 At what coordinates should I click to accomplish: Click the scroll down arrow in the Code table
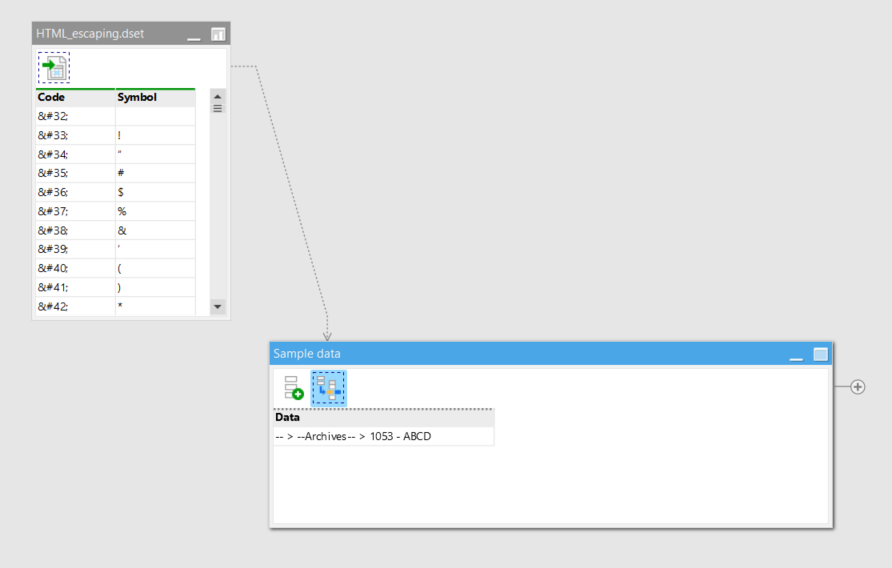coord(217,307)
